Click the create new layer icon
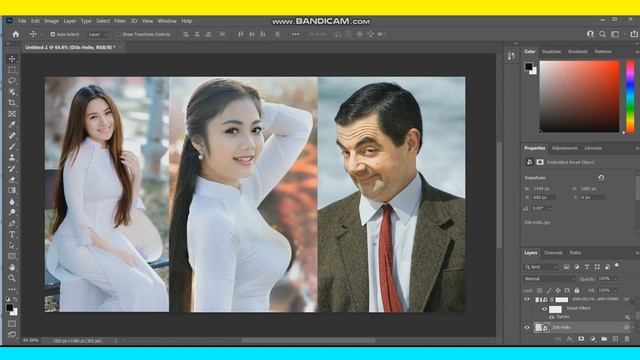Viewport: 640px width, 360px height. (615, 339)
